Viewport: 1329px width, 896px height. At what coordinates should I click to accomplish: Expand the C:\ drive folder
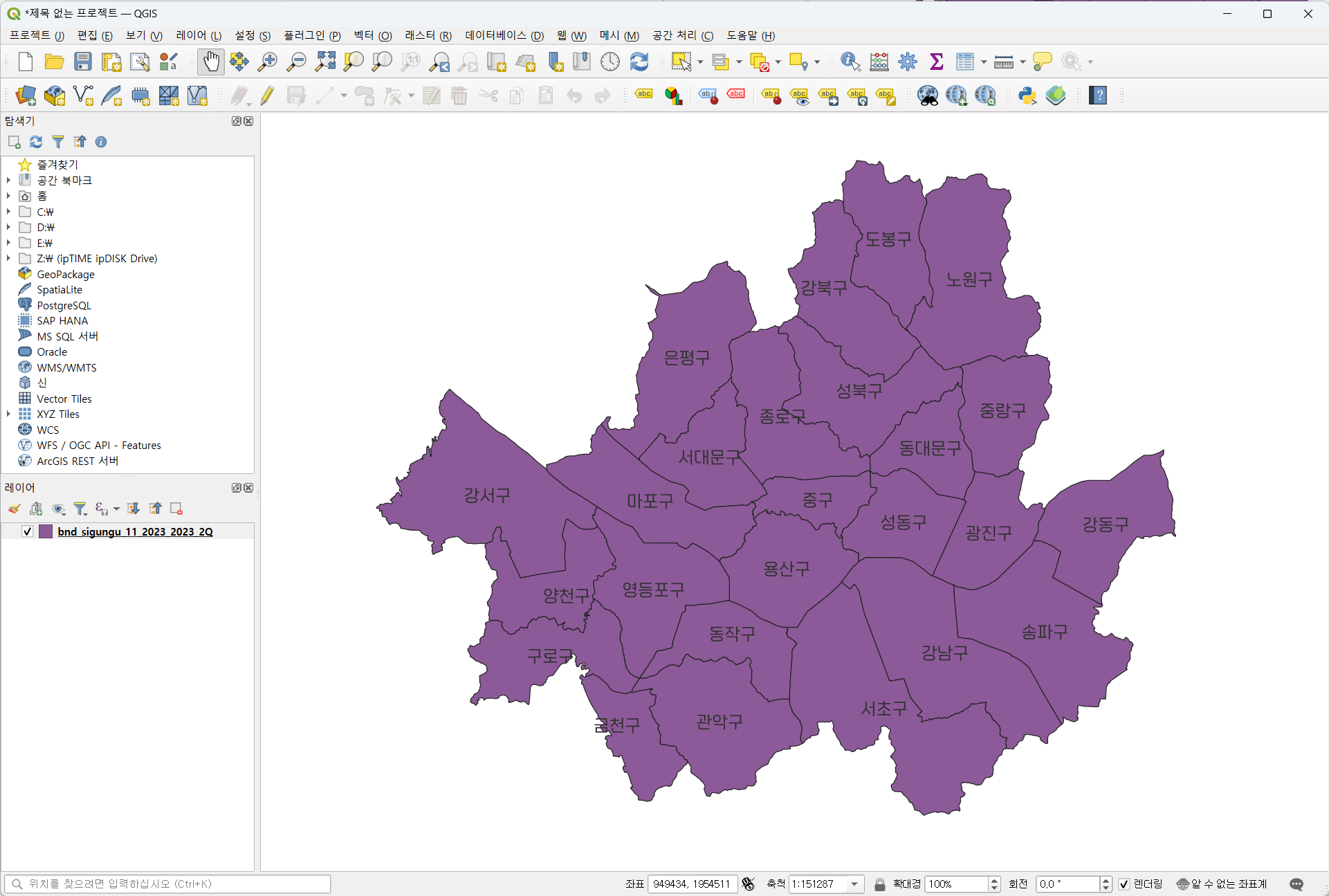coord(8,212)
